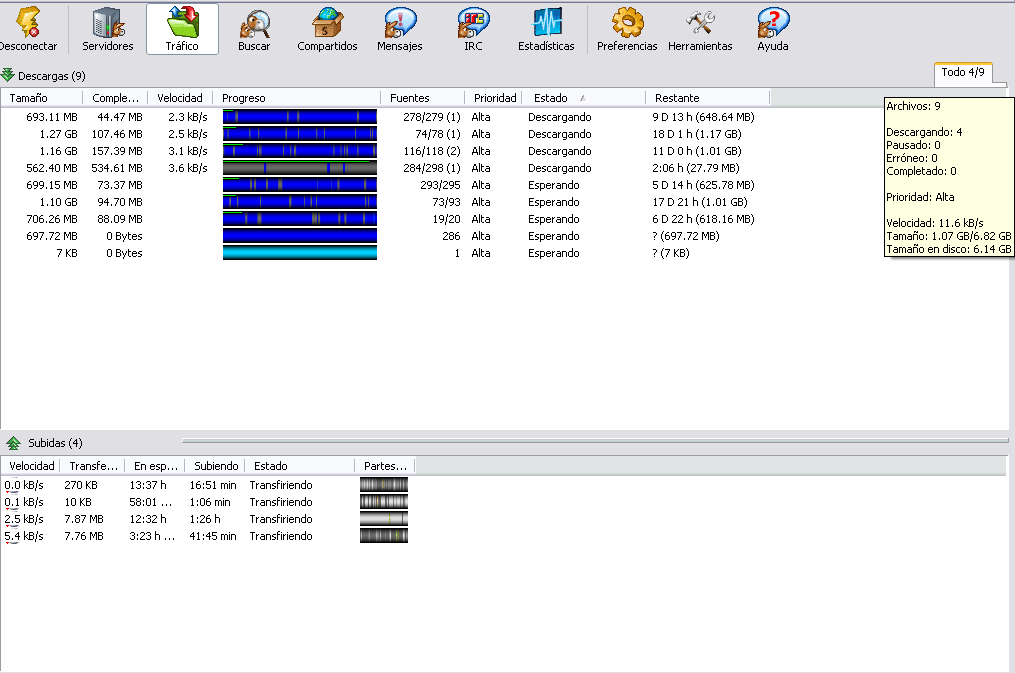Sort downloads by Prioridad column

coord(495,98)
